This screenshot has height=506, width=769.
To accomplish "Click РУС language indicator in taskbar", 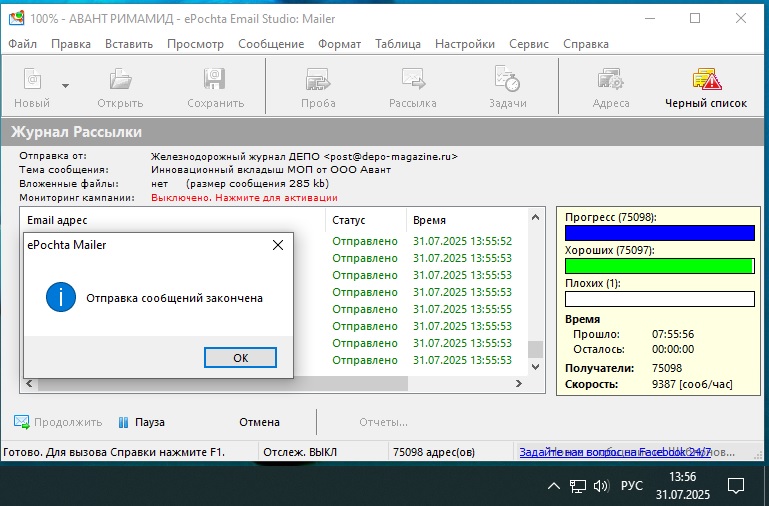I will coord(632,485).
